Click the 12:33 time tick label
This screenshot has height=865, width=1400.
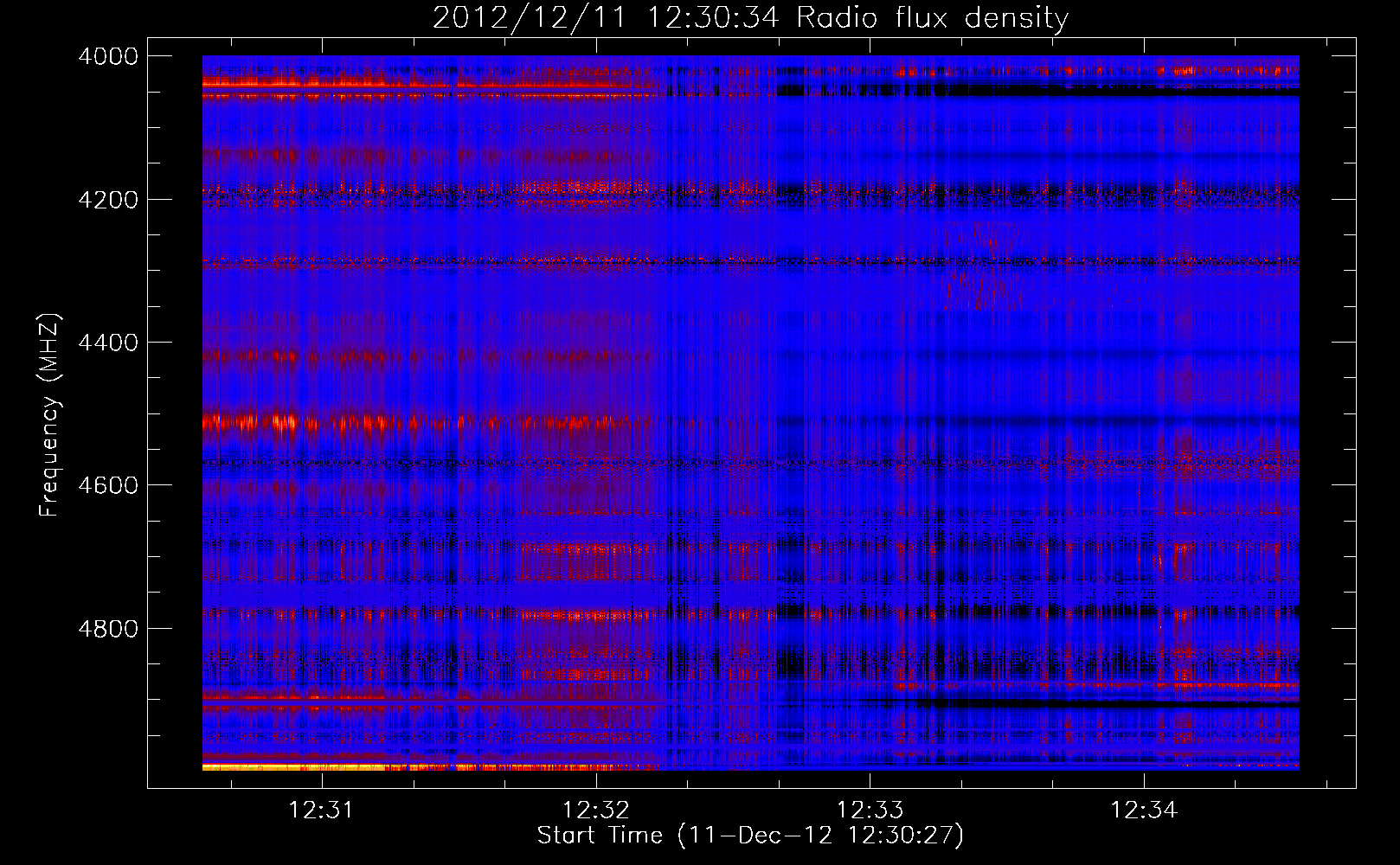870,810
